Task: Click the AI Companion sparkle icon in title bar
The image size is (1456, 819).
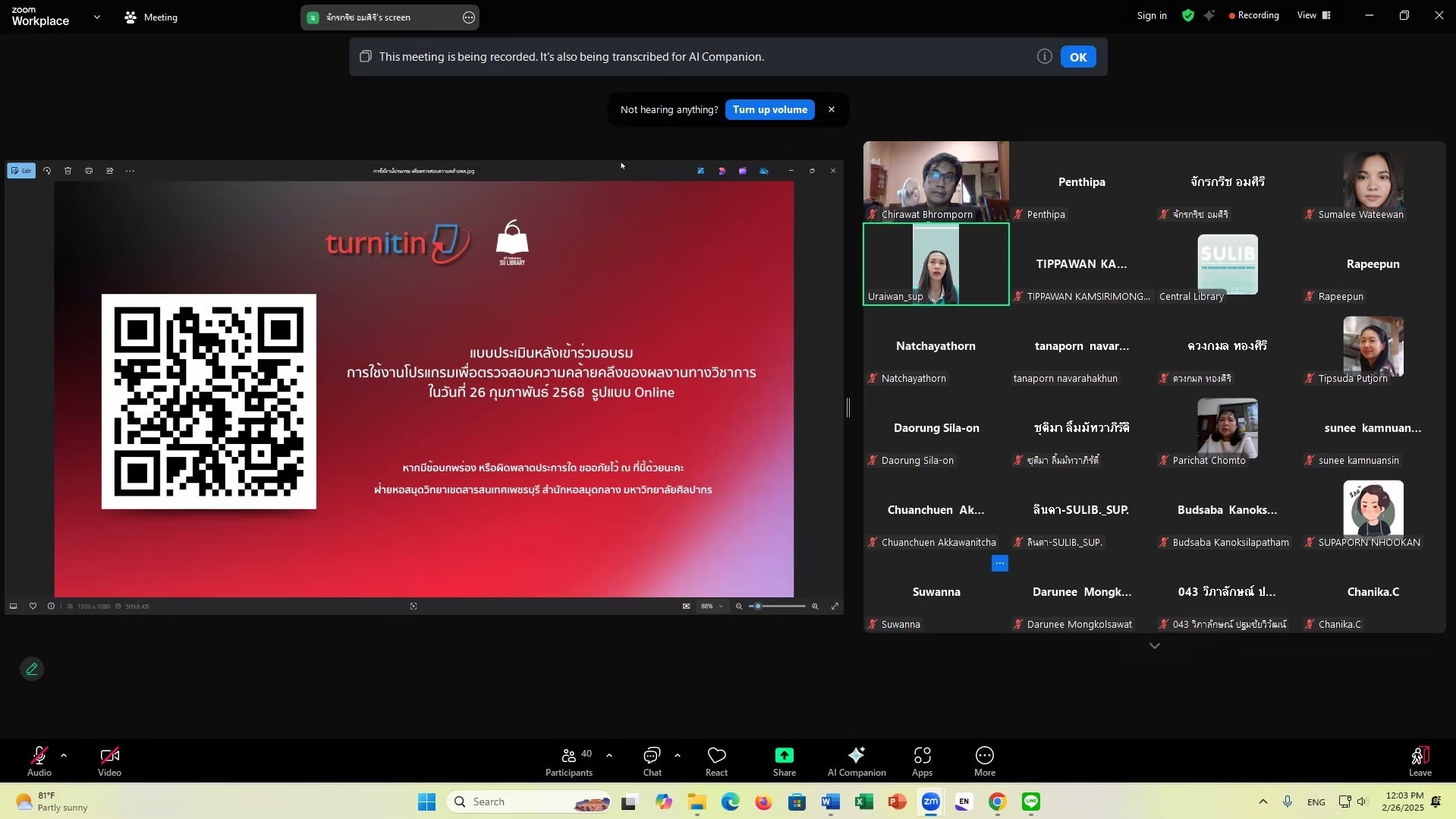Action: point(1209,15)
